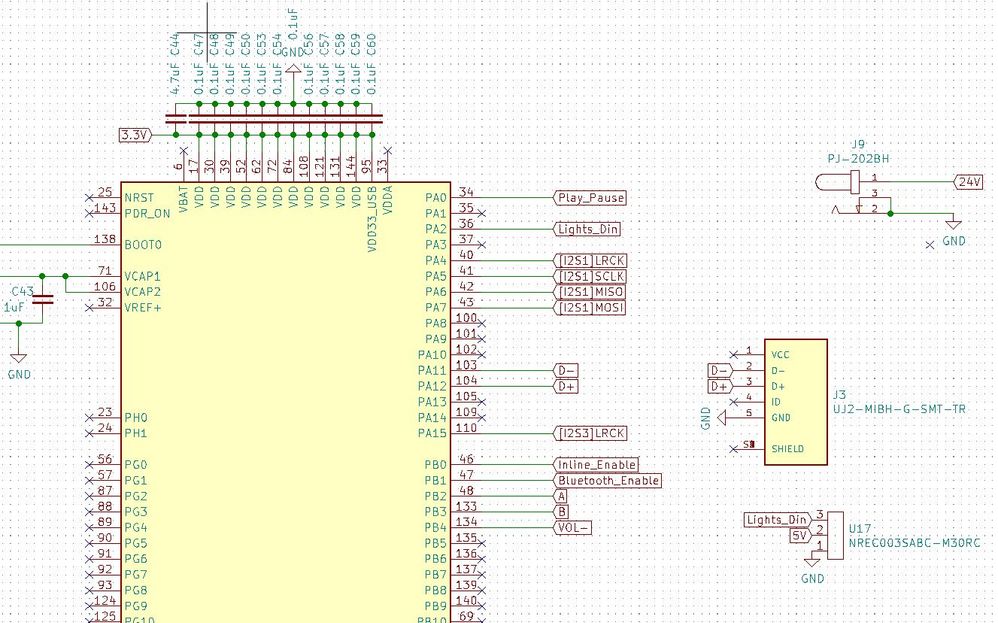Select the Lights_Din label at PA2
Image resolution: width=998 pixels, height=623 pixels.
(x=587, y=229)
